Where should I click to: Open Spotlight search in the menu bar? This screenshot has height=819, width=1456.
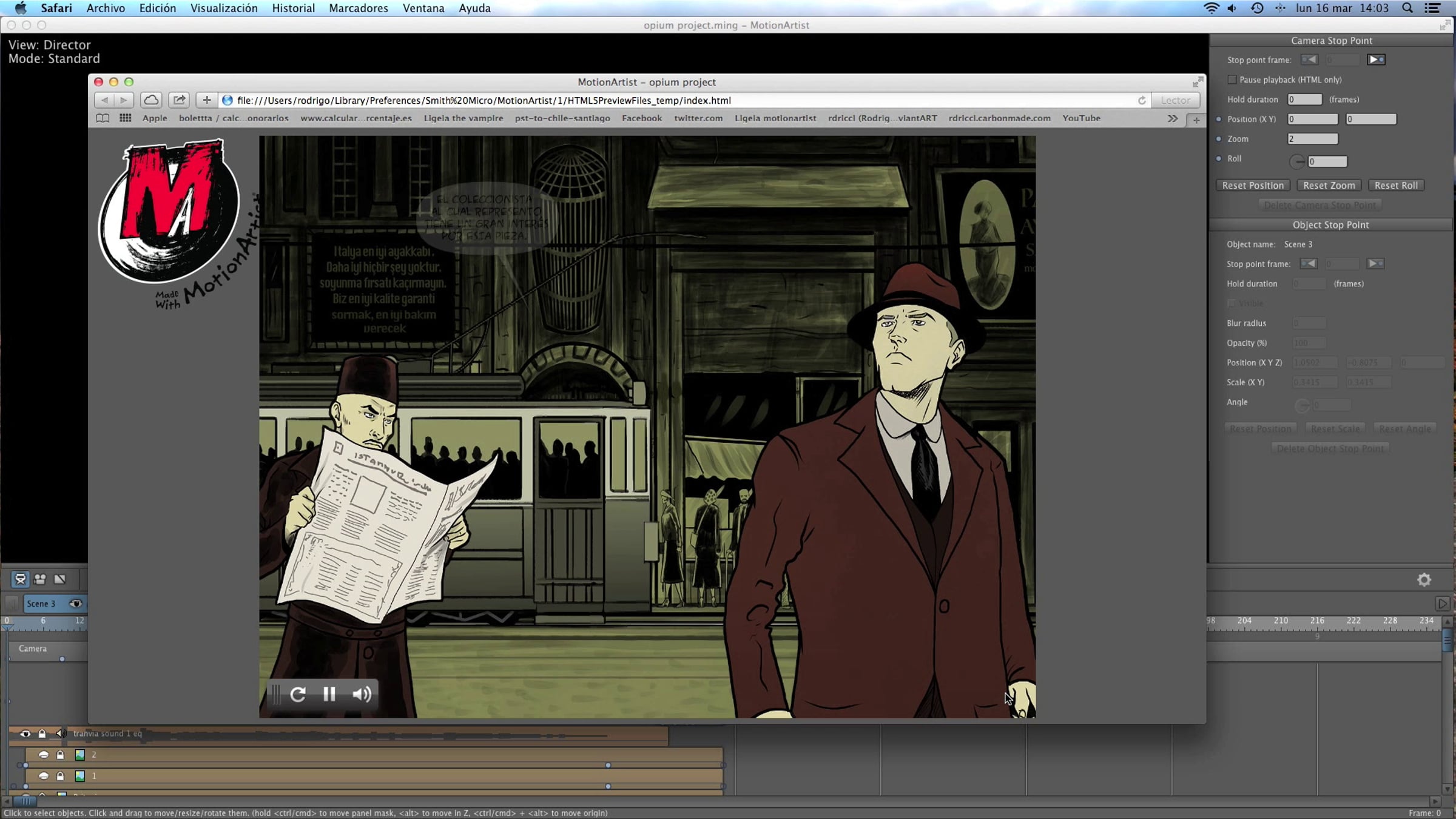point(1408,8)
